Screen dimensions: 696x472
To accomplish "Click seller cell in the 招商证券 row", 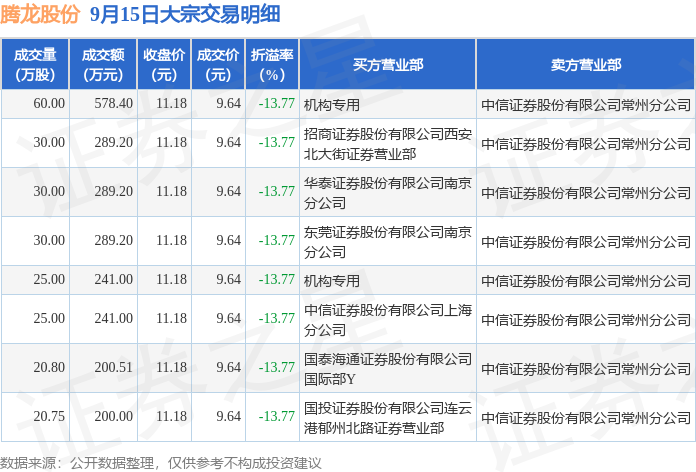I will (x=586, y=144).
